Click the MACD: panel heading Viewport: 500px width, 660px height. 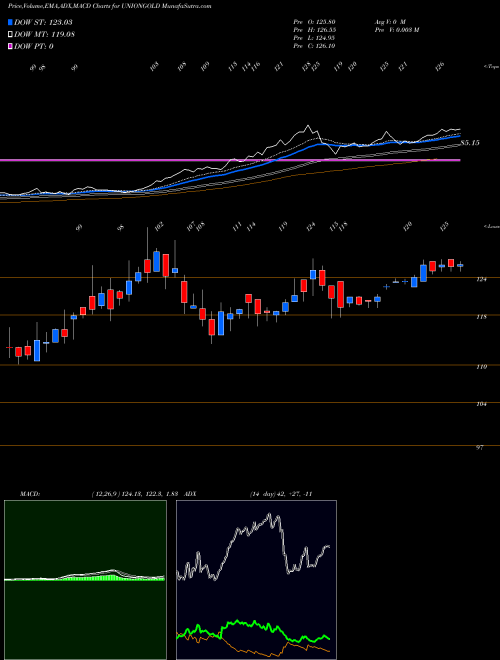[29, 494]
